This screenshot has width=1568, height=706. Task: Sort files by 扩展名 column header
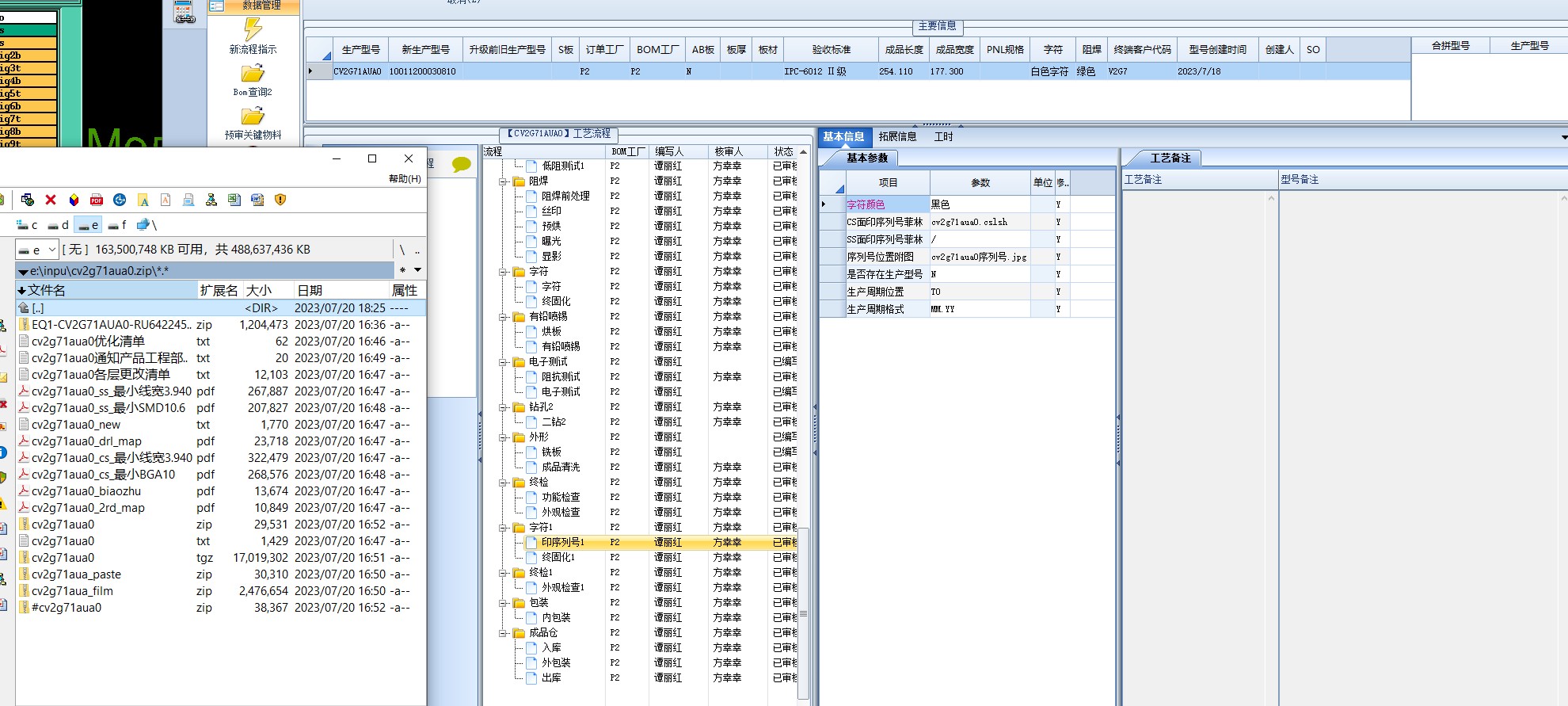click(x=220, y=290)
